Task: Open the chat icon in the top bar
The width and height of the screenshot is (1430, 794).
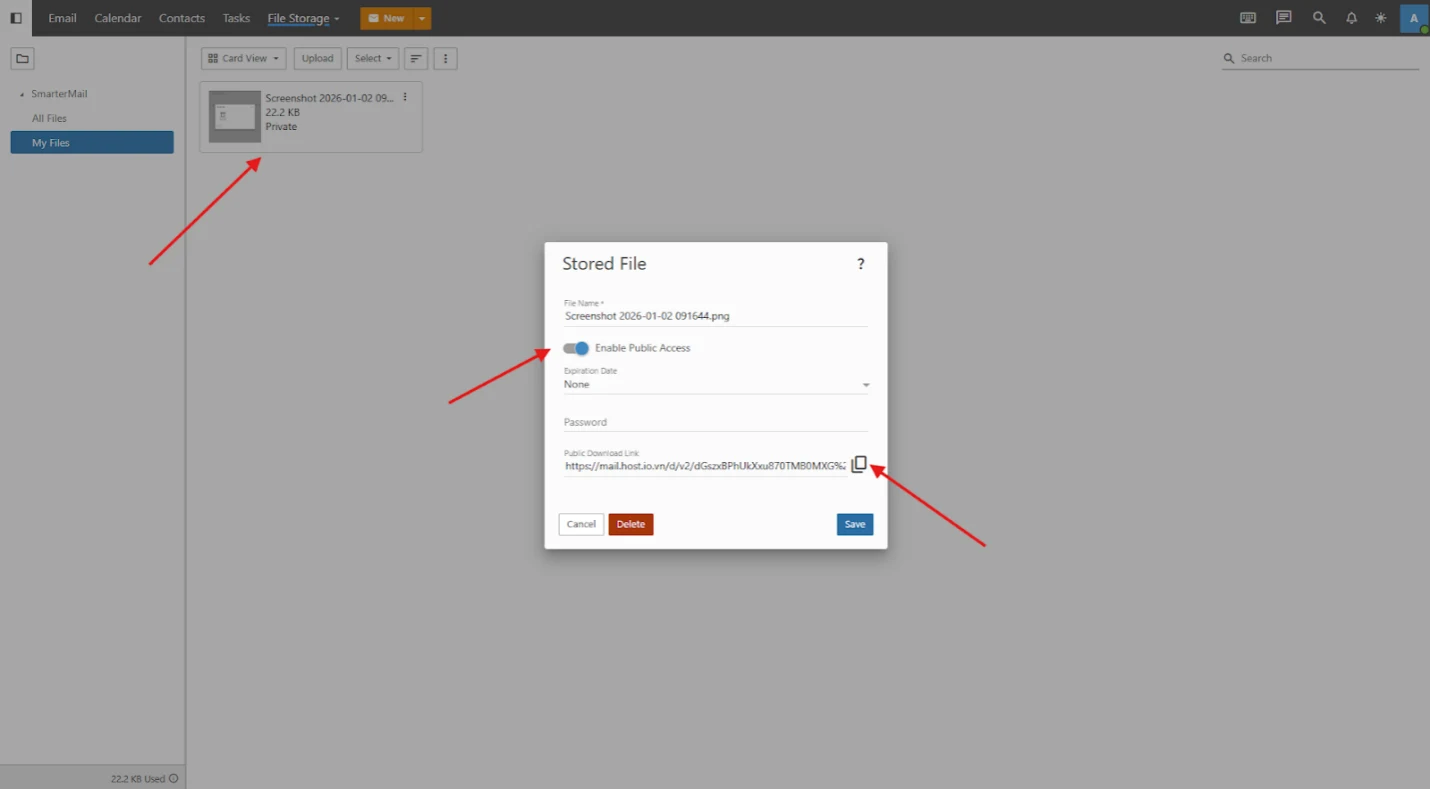Action: [x=1284, y=18]
